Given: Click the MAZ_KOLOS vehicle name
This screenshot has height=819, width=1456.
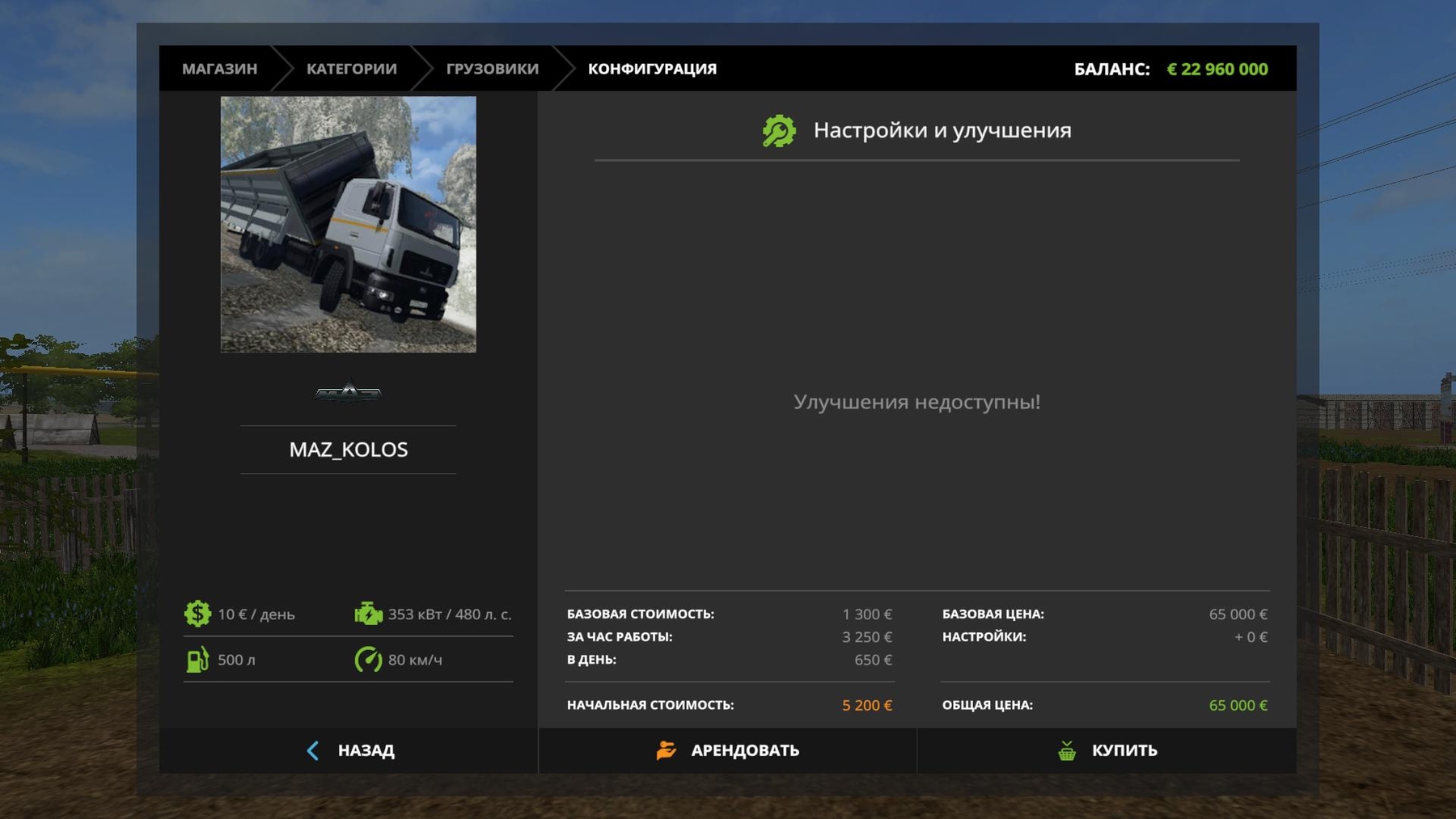Looking at the screenshot, I should coord(348,450).
